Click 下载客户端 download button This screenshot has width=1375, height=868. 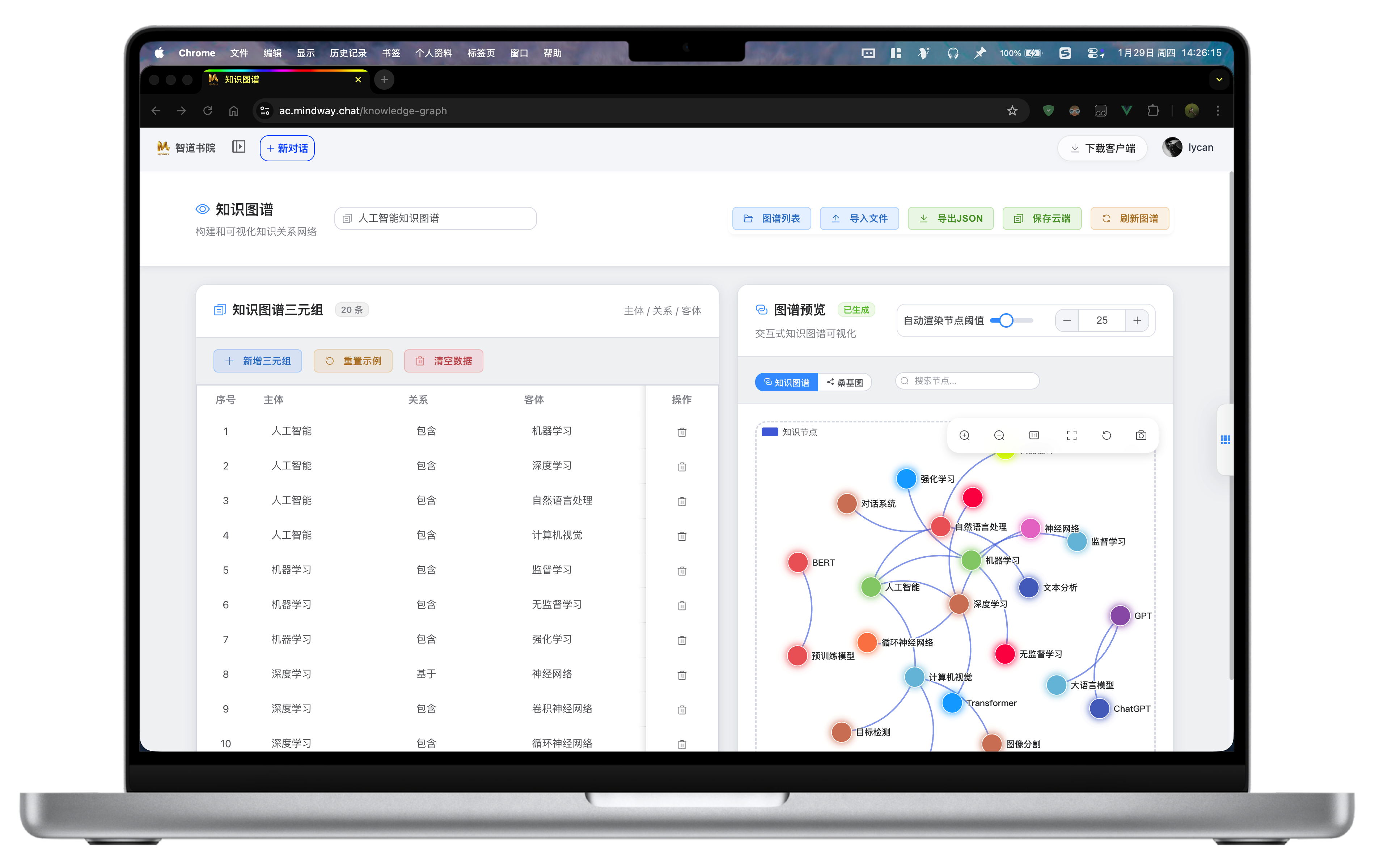tap(1102, 148)
